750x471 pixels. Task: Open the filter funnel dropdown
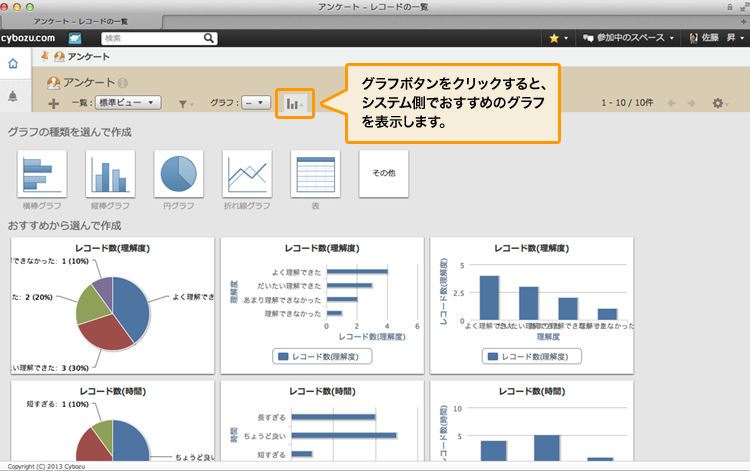[185, 103]
